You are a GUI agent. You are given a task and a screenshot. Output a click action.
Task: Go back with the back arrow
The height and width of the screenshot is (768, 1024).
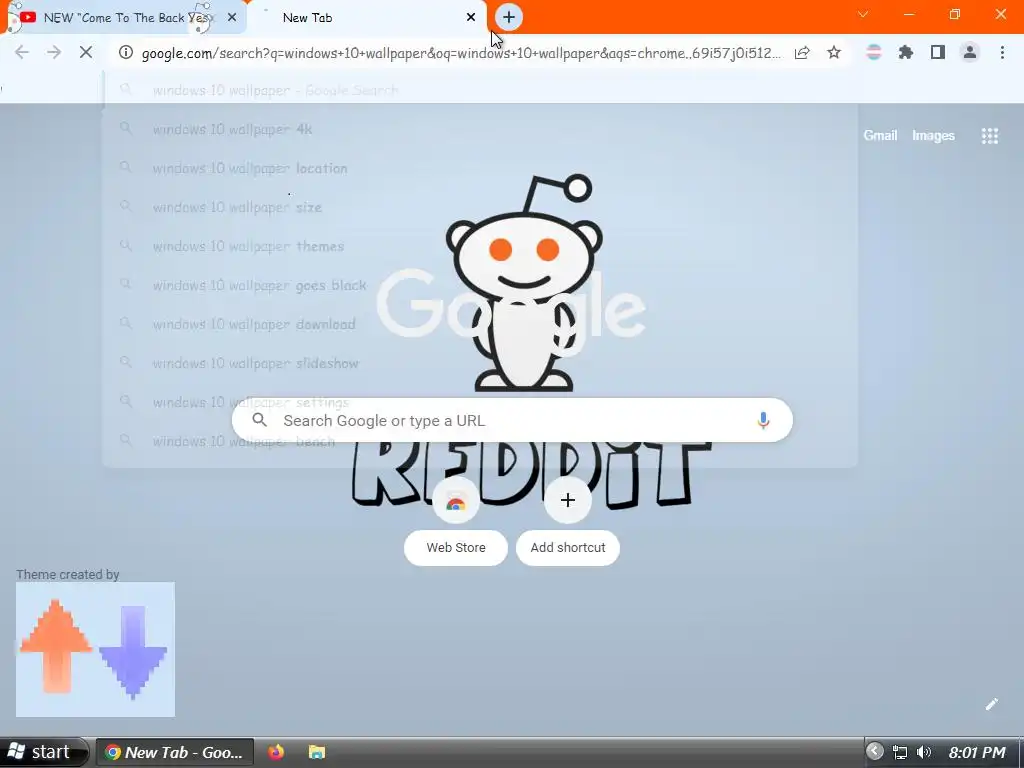22,52
